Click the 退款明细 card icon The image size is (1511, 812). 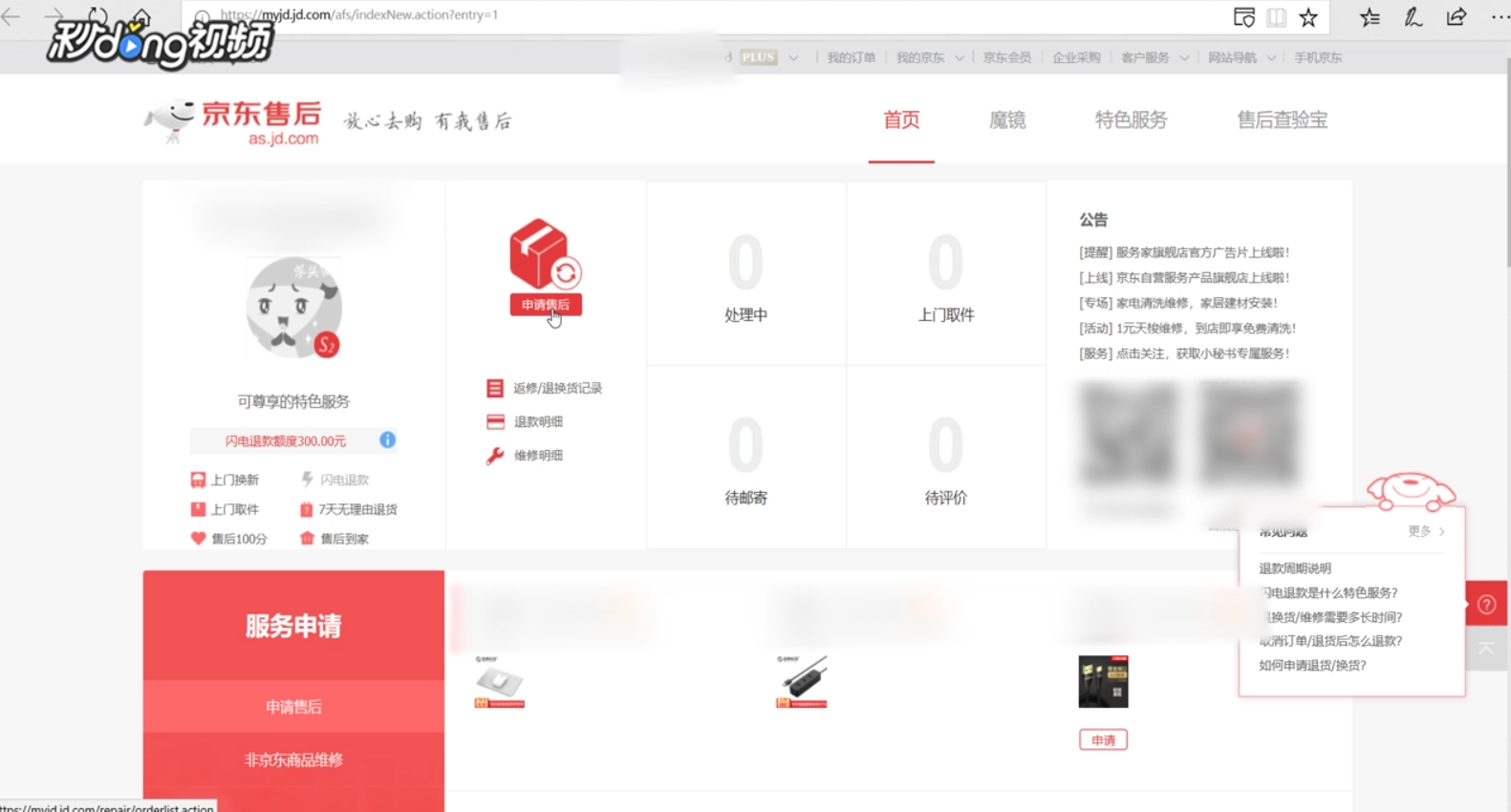pos(495,421)
